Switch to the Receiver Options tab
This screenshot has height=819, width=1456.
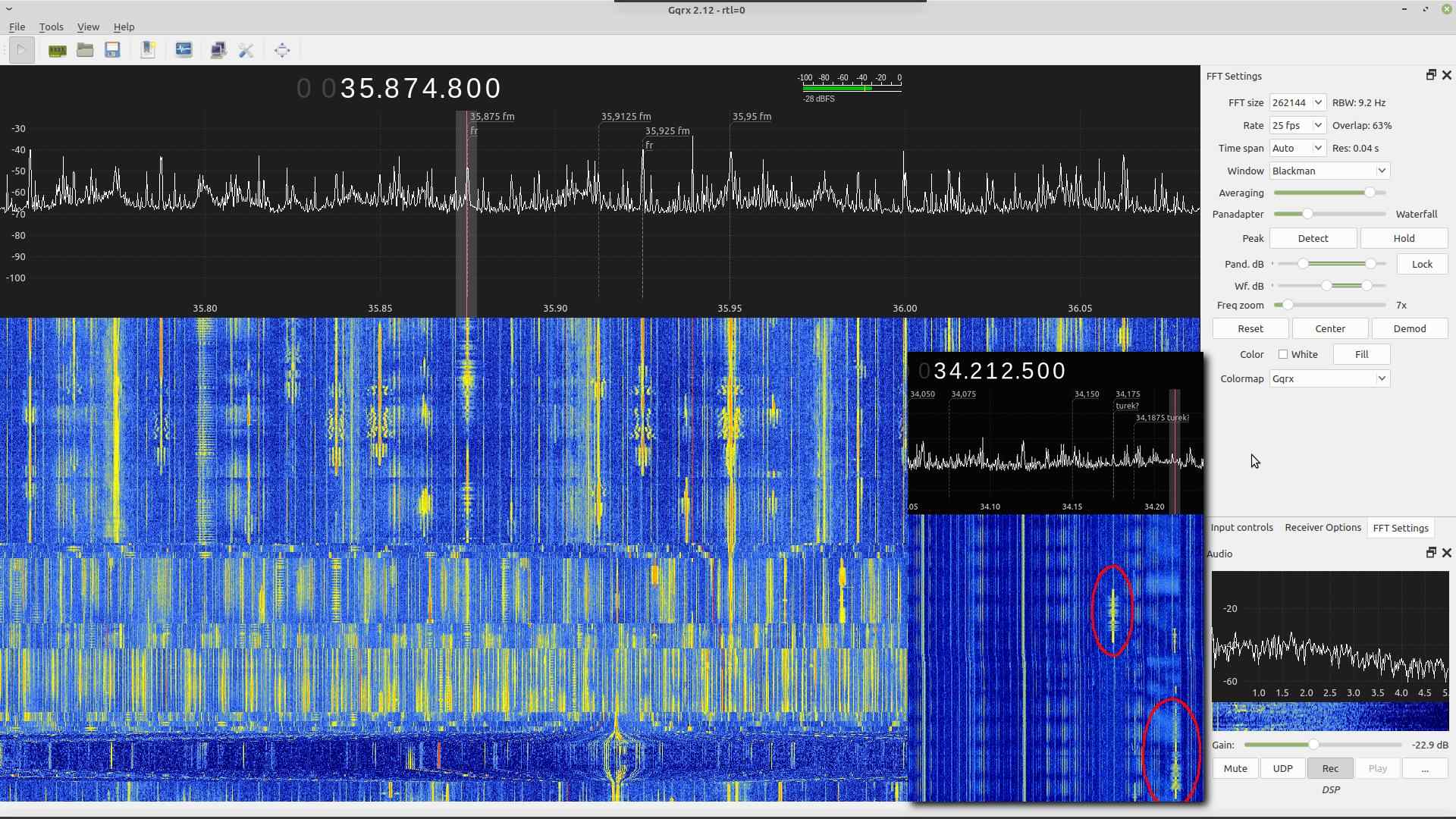point(1323,528)
